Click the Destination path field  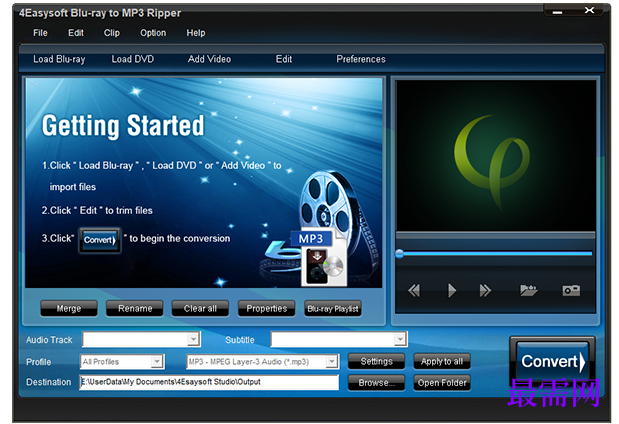point(209,382)
